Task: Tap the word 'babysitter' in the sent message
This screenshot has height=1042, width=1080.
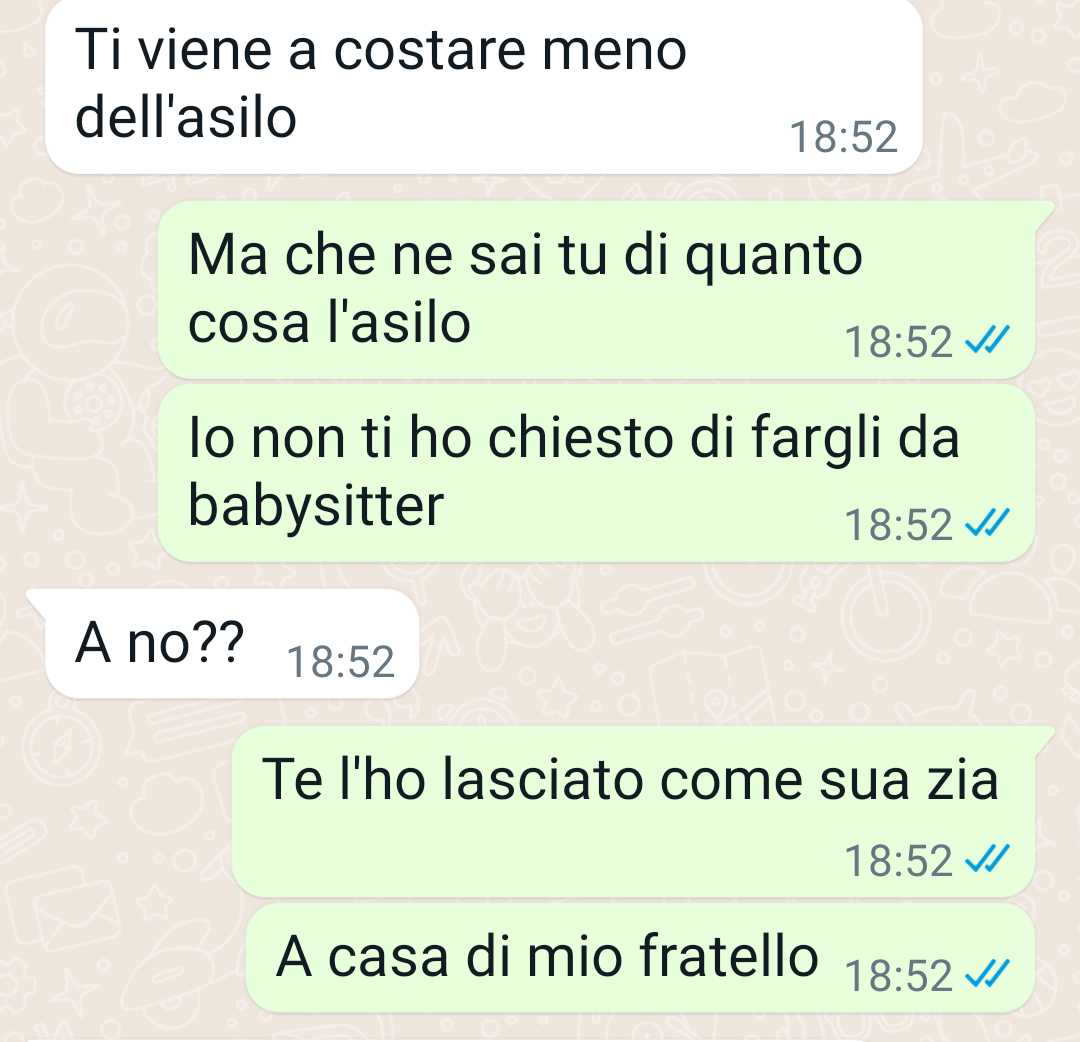Action: click(x=316, y=508)
